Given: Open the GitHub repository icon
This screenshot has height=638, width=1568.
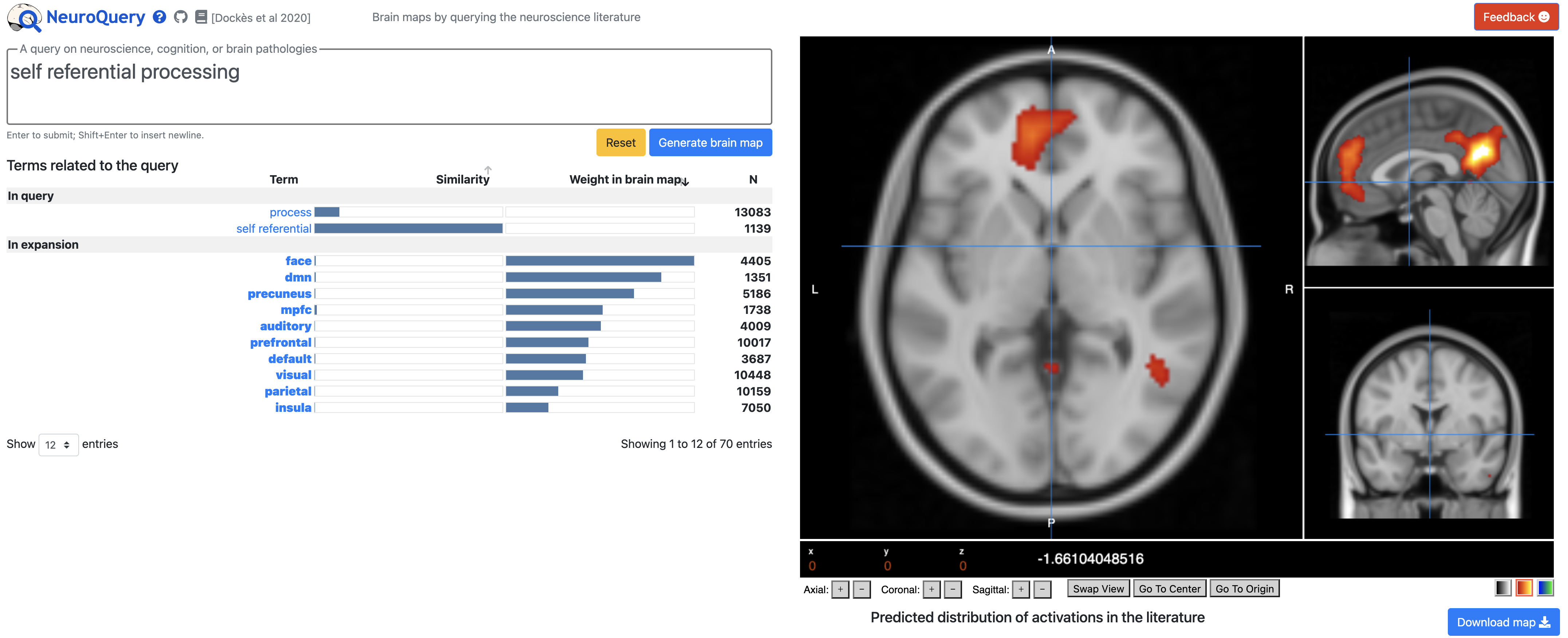Looking at the screenshot, I should click(x=181, y=17).
